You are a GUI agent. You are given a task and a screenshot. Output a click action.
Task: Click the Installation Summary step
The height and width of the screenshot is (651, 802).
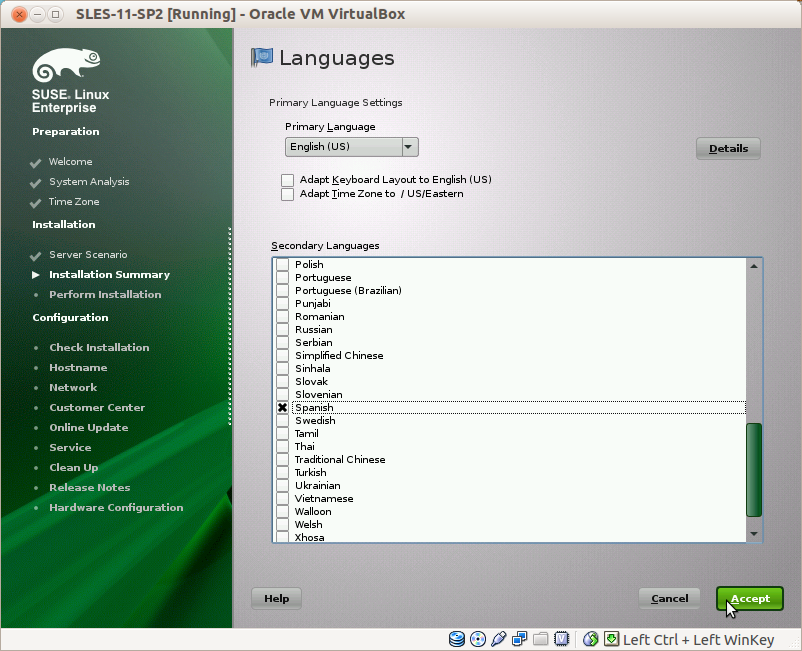pyautogui.click(x=109, y=275)
